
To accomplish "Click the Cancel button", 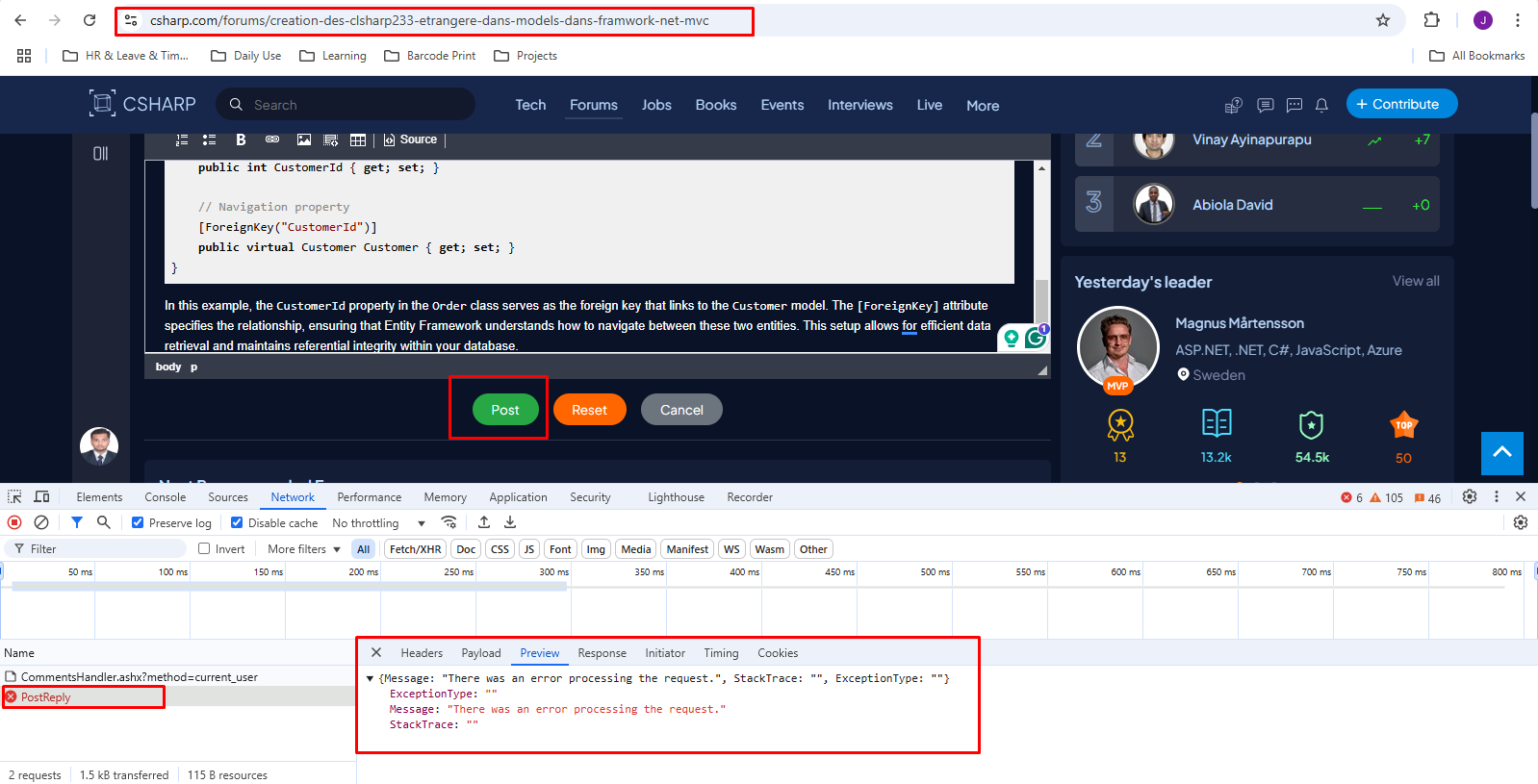I will point(681,410).
